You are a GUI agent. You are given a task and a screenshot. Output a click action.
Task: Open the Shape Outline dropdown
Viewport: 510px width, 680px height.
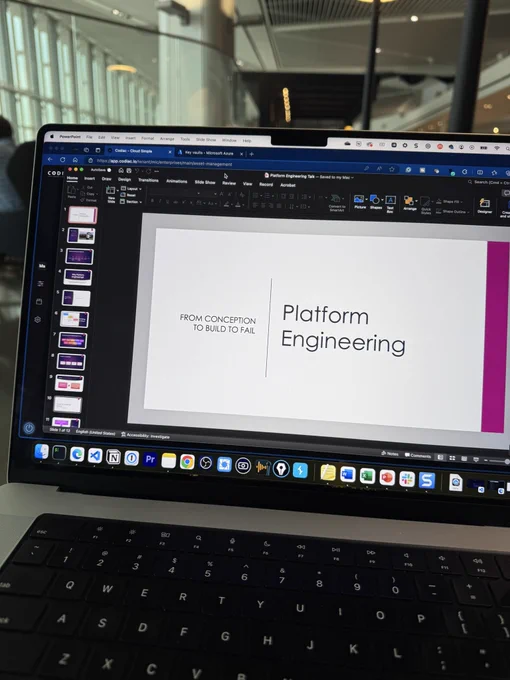[453, 211]
